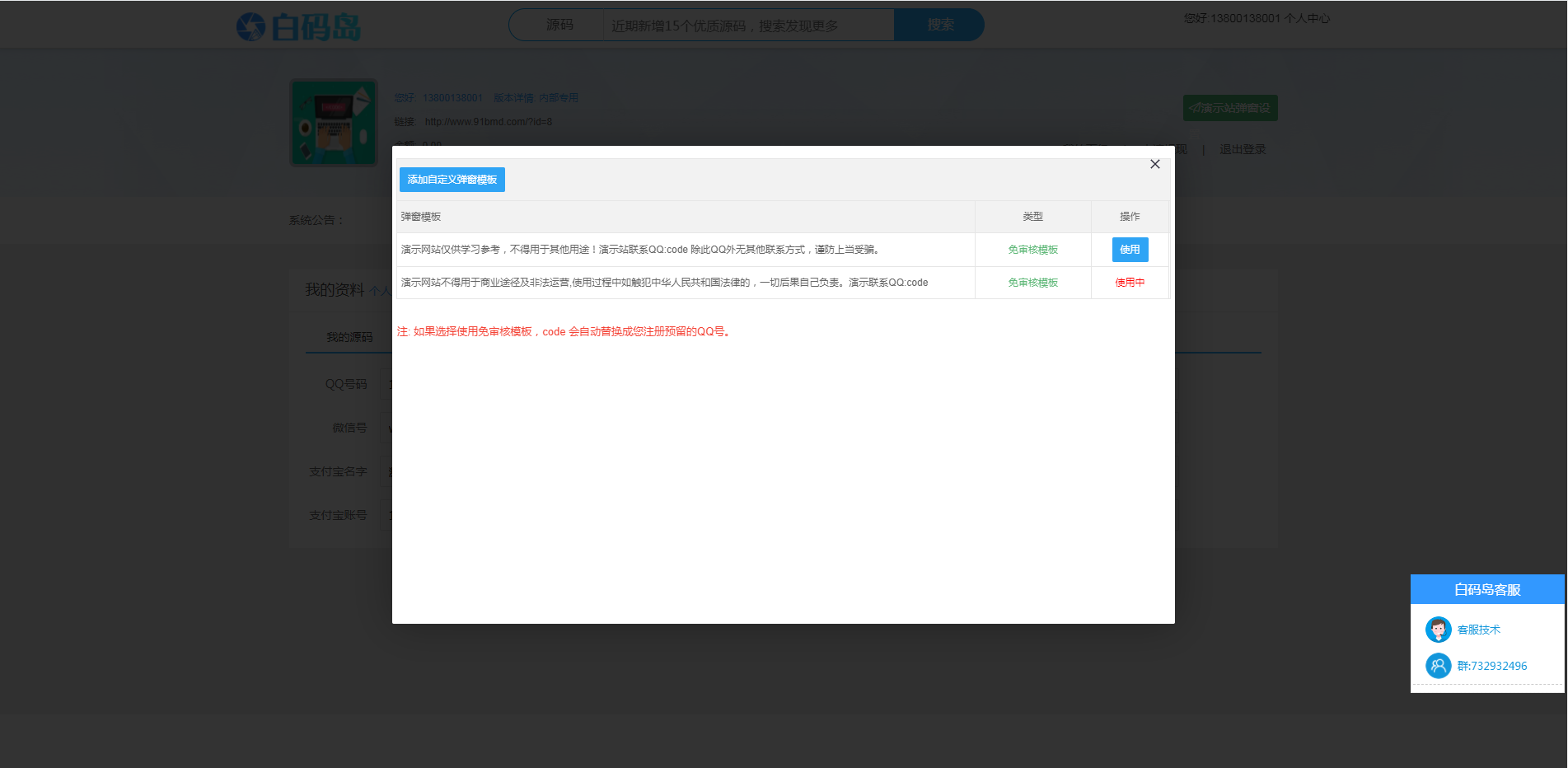The image size is (1568, 768).
Task: Click 退出登录 to log out
Action: point(1243,149)
